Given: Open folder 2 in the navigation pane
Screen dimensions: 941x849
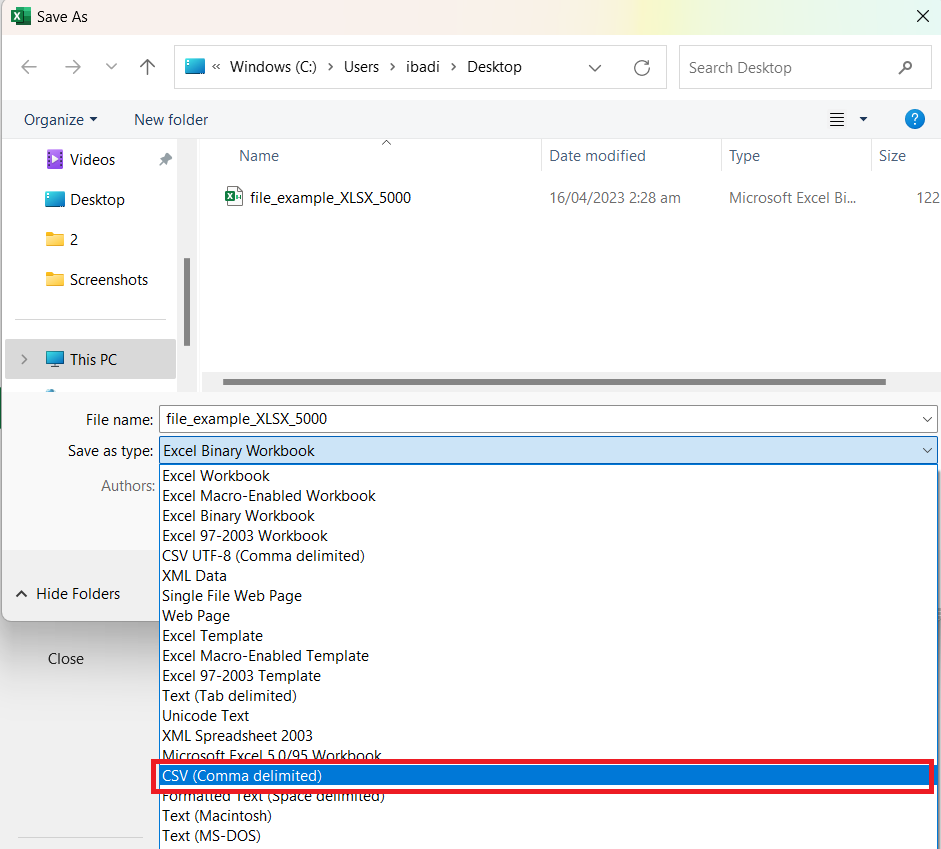Looking at the screenshot, I should pos(62,239).
